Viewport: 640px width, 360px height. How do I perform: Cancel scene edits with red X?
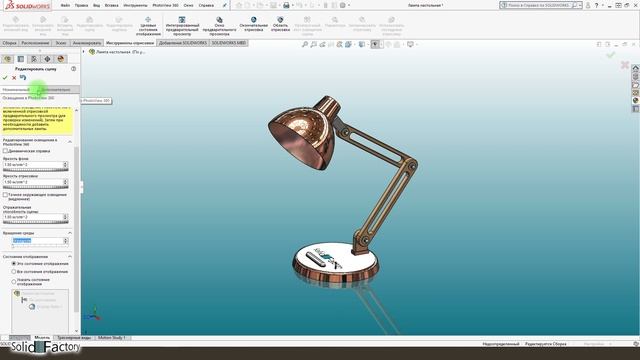pyautogui.click(x=14, y=78)
